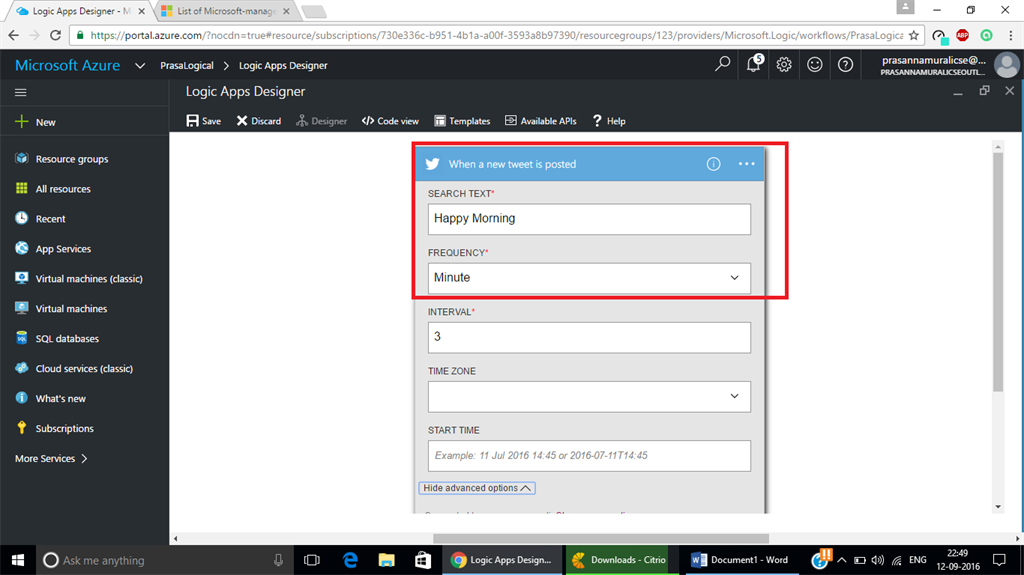Click the designer vertical scrollbar
This screenshot has height=575, width=1024.
997,271
